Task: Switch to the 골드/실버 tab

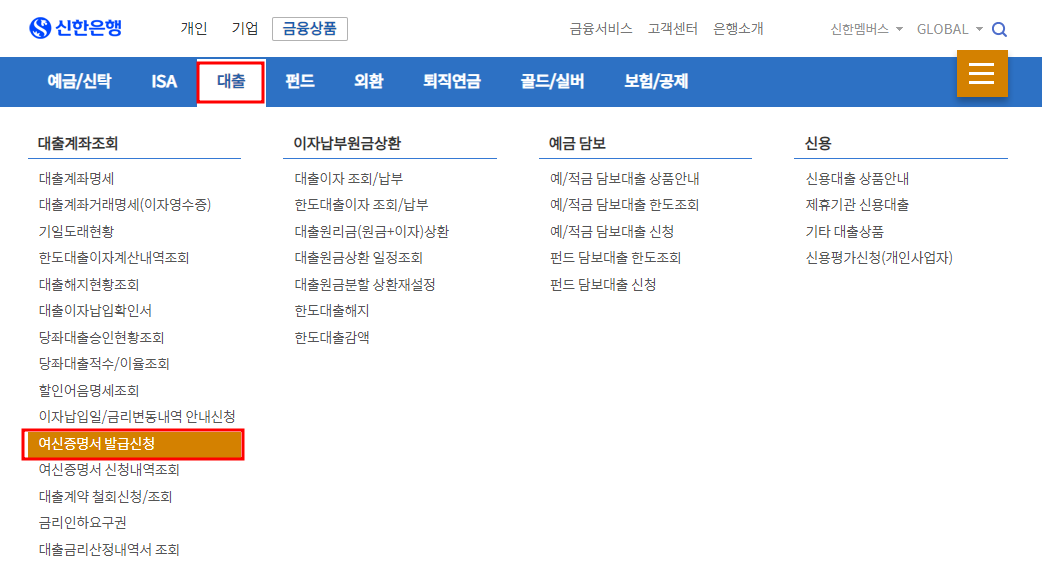Action: (552, 81)
